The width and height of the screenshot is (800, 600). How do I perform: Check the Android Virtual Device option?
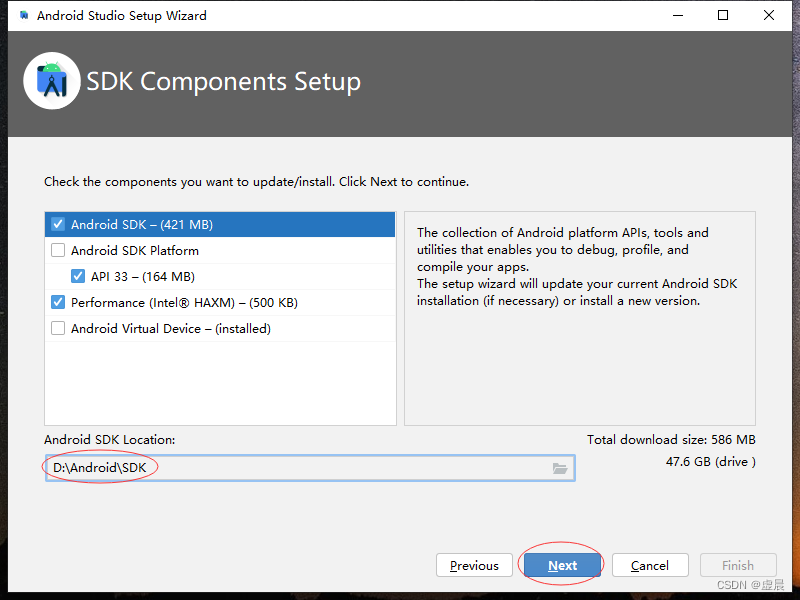point(58,328)
